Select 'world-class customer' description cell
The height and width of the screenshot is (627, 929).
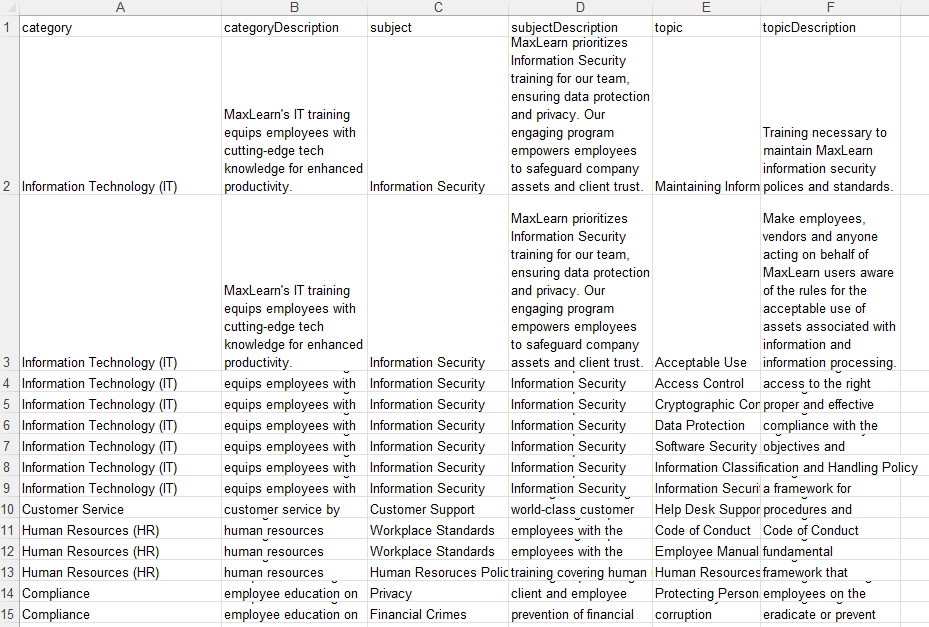(x=580, y=509)
